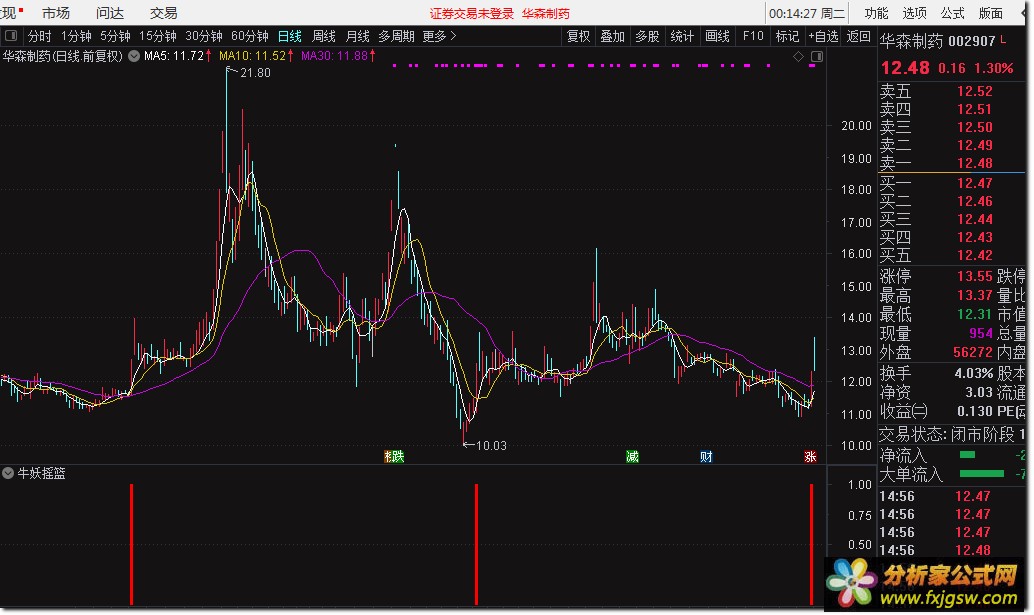This screenshot has width=1034, height=615.
Task: Click the 返回 back button
Action: click(x=859, y=36)
